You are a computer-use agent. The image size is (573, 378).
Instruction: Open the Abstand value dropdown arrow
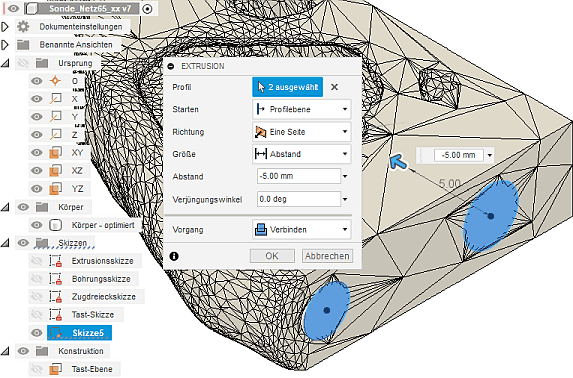[345, 177]
